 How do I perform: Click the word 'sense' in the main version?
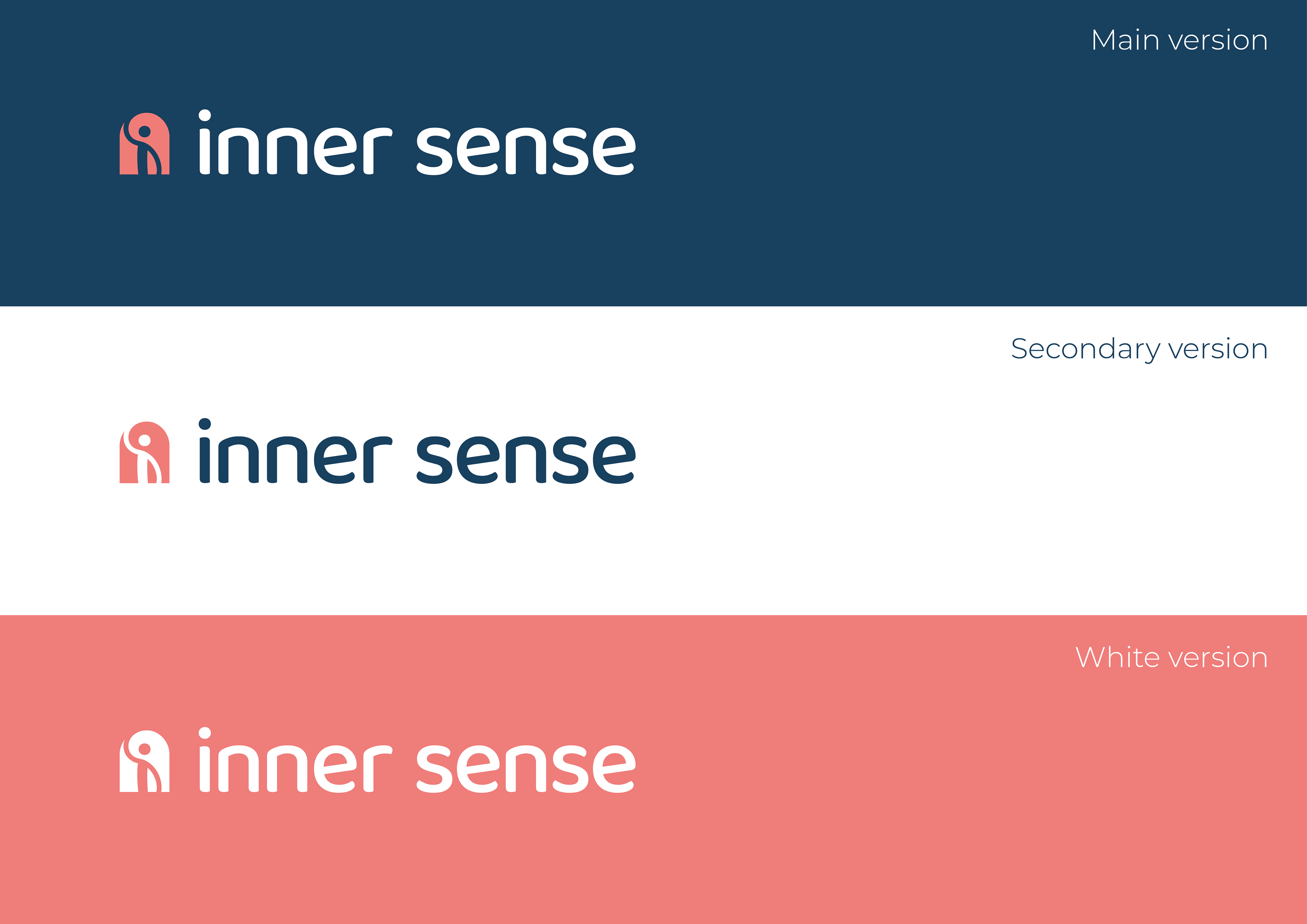point(526,151)
